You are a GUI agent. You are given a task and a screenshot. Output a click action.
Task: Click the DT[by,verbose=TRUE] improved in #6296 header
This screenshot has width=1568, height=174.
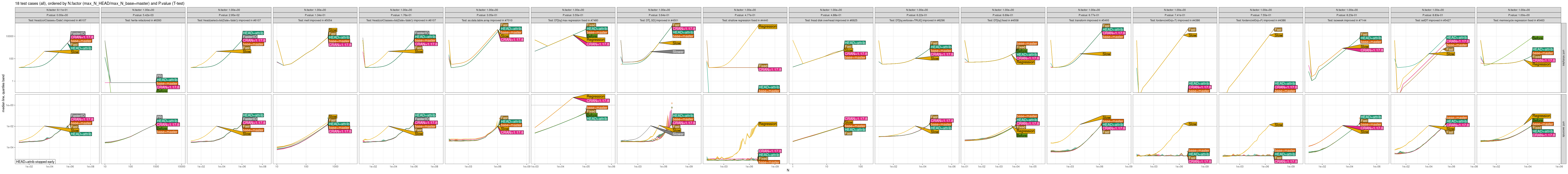(x=917, y=20)
